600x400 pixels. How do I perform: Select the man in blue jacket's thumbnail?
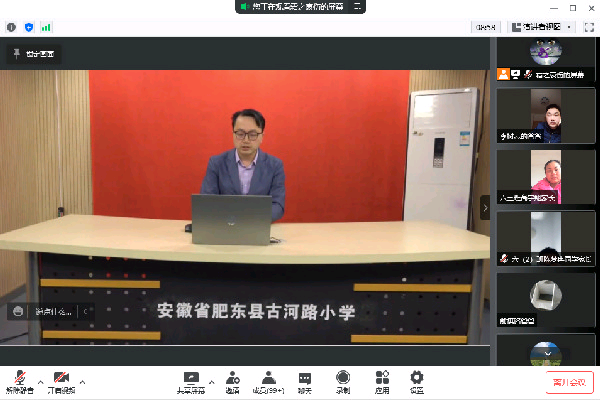[x=546, y=116]
